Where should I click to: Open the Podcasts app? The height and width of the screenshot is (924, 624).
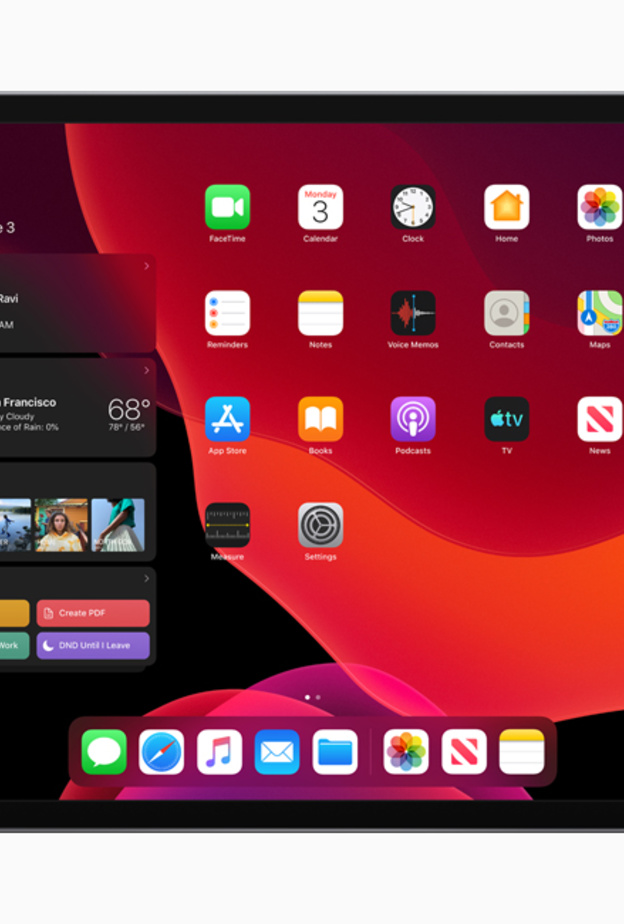[413, 419]
